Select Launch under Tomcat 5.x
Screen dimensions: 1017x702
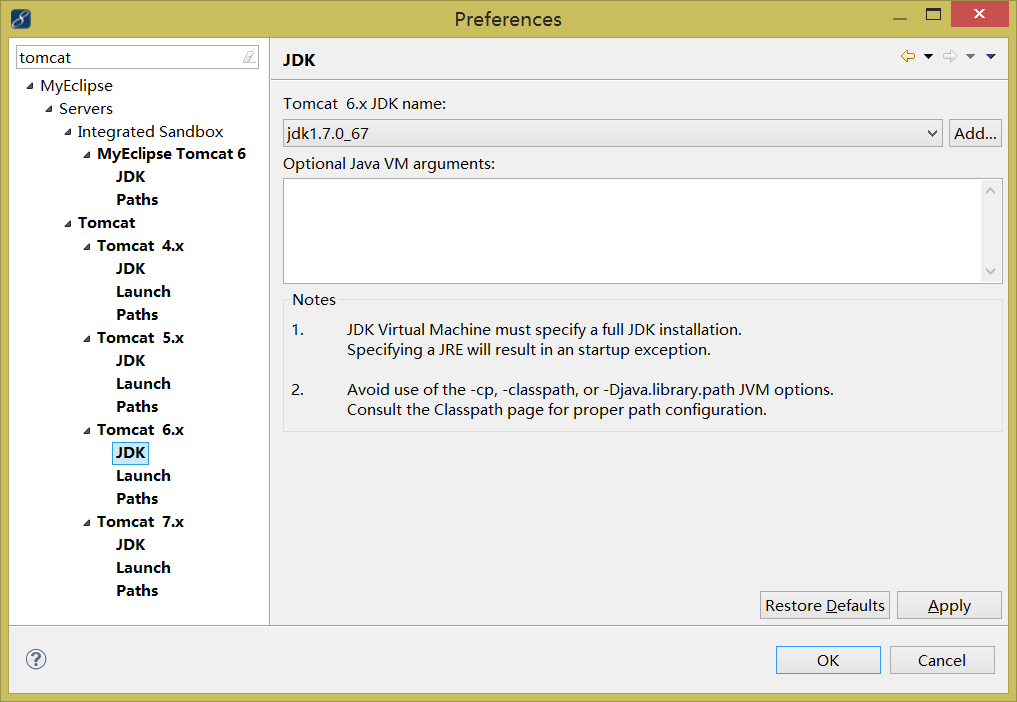coord(143,383)
